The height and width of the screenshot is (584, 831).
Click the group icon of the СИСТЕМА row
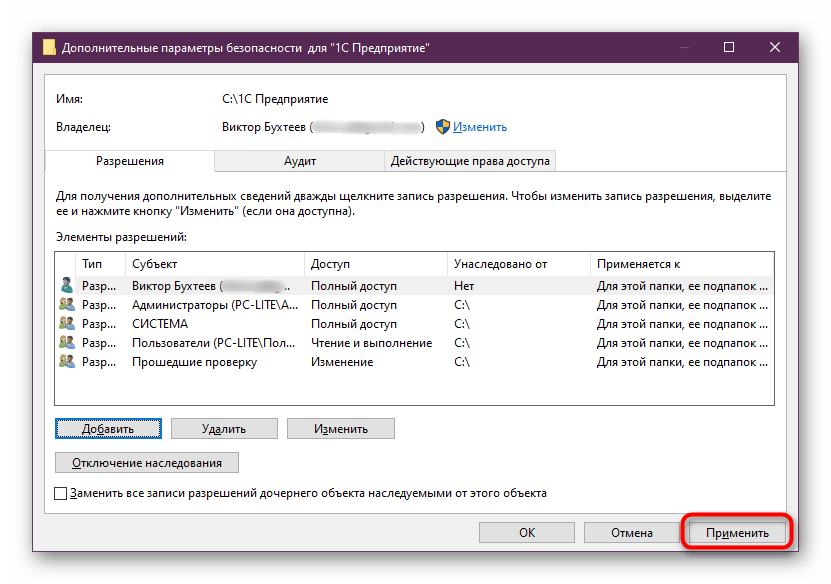pyautogui.click(x=67, y=323)
